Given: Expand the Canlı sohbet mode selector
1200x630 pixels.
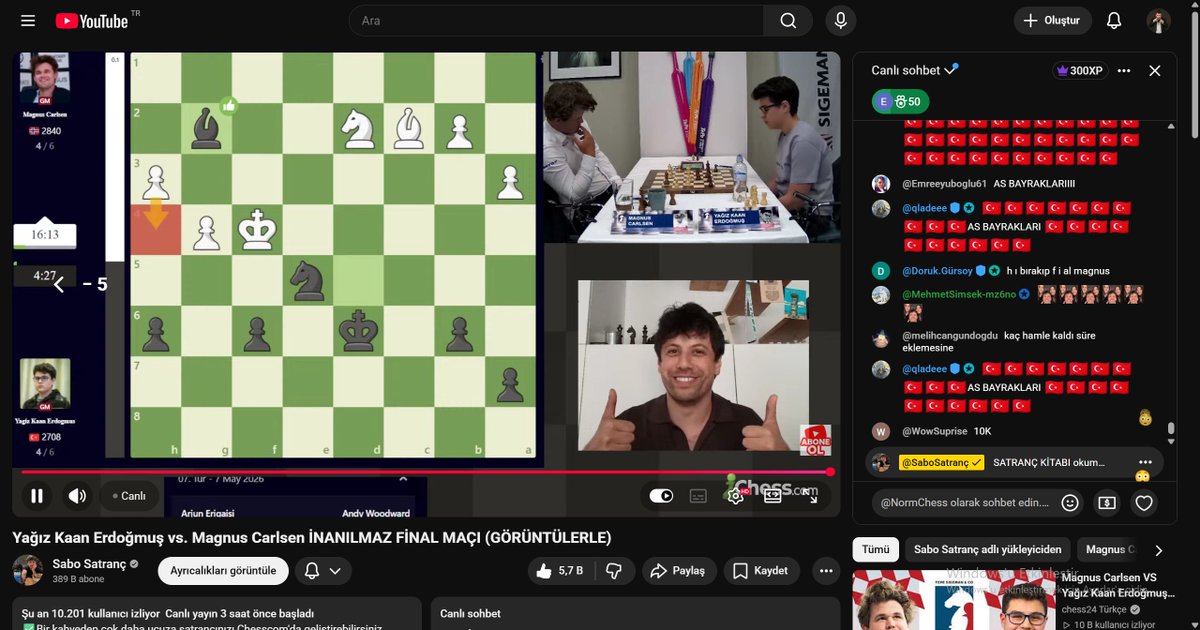Looking at the screenshot, I should tap(914, 71).
